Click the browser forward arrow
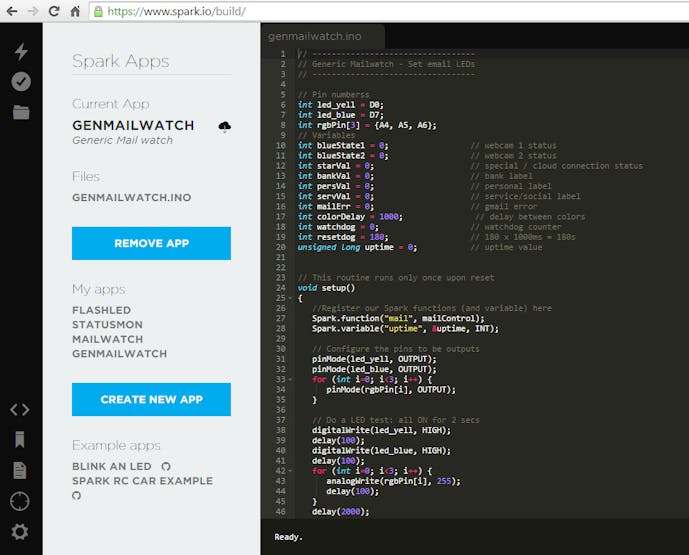The image size is (689, 555). pos(33,11)
